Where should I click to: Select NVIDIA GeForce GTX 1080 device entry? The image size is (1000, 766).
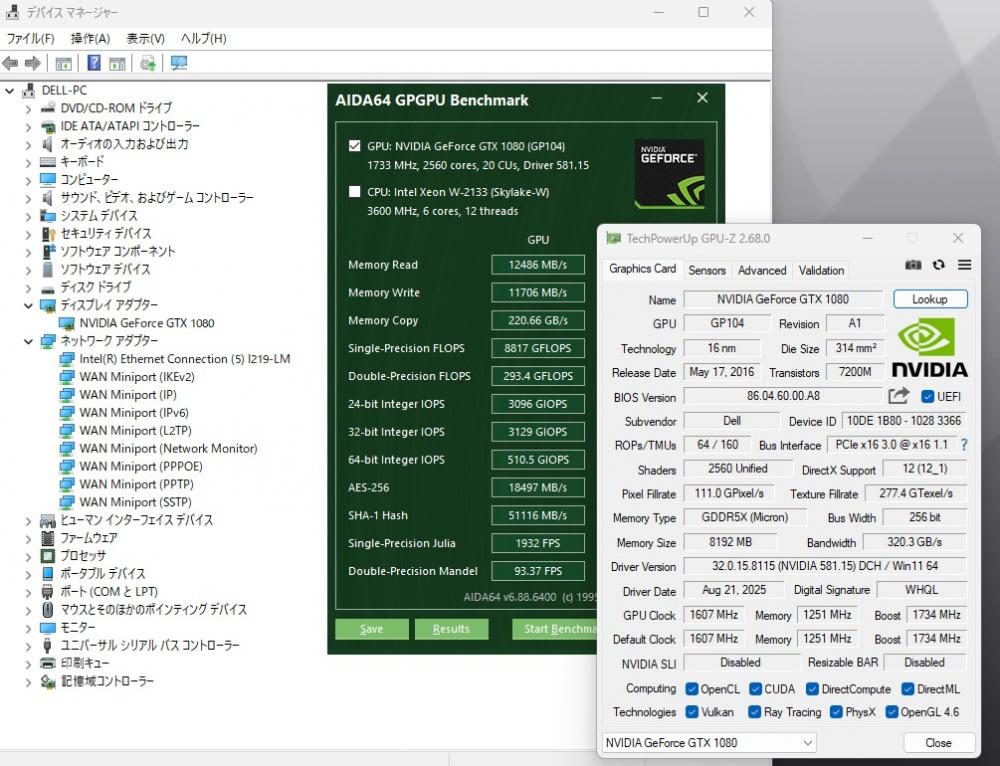pyautogui.click(x=146, y=323)
